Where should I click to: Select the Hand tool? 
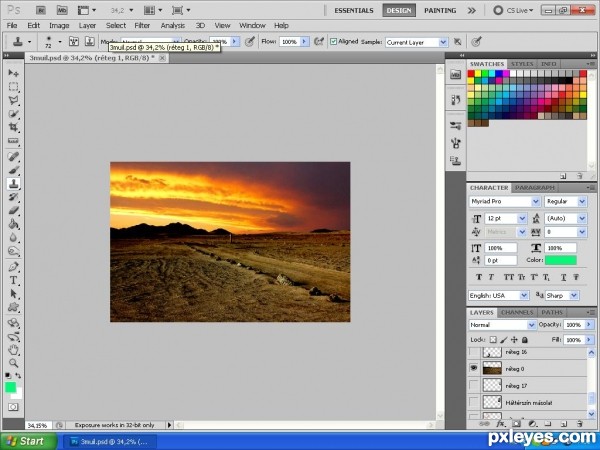13,349
